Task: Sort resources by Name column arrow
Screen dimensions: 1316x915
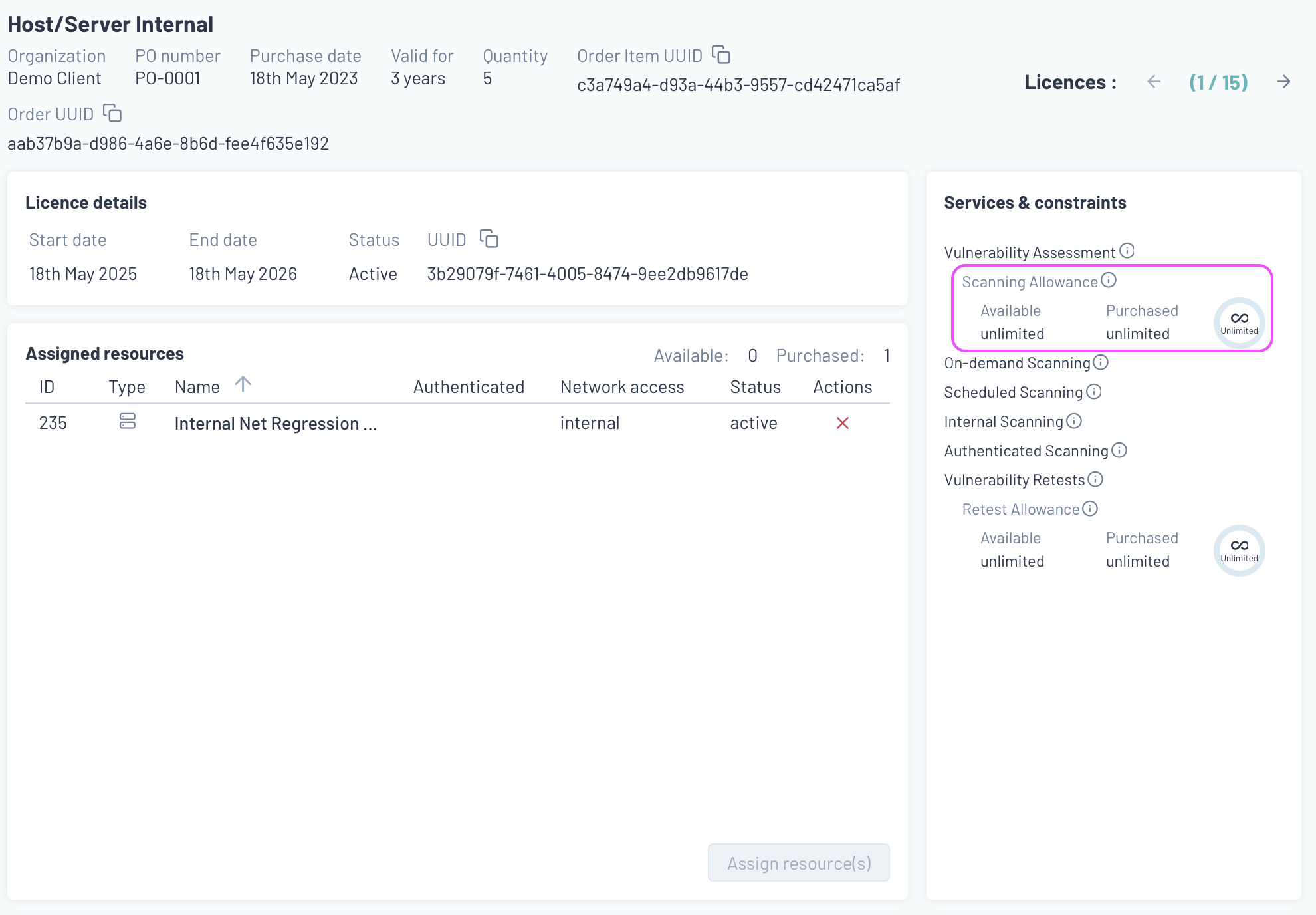Action: (x=243, y=384)
